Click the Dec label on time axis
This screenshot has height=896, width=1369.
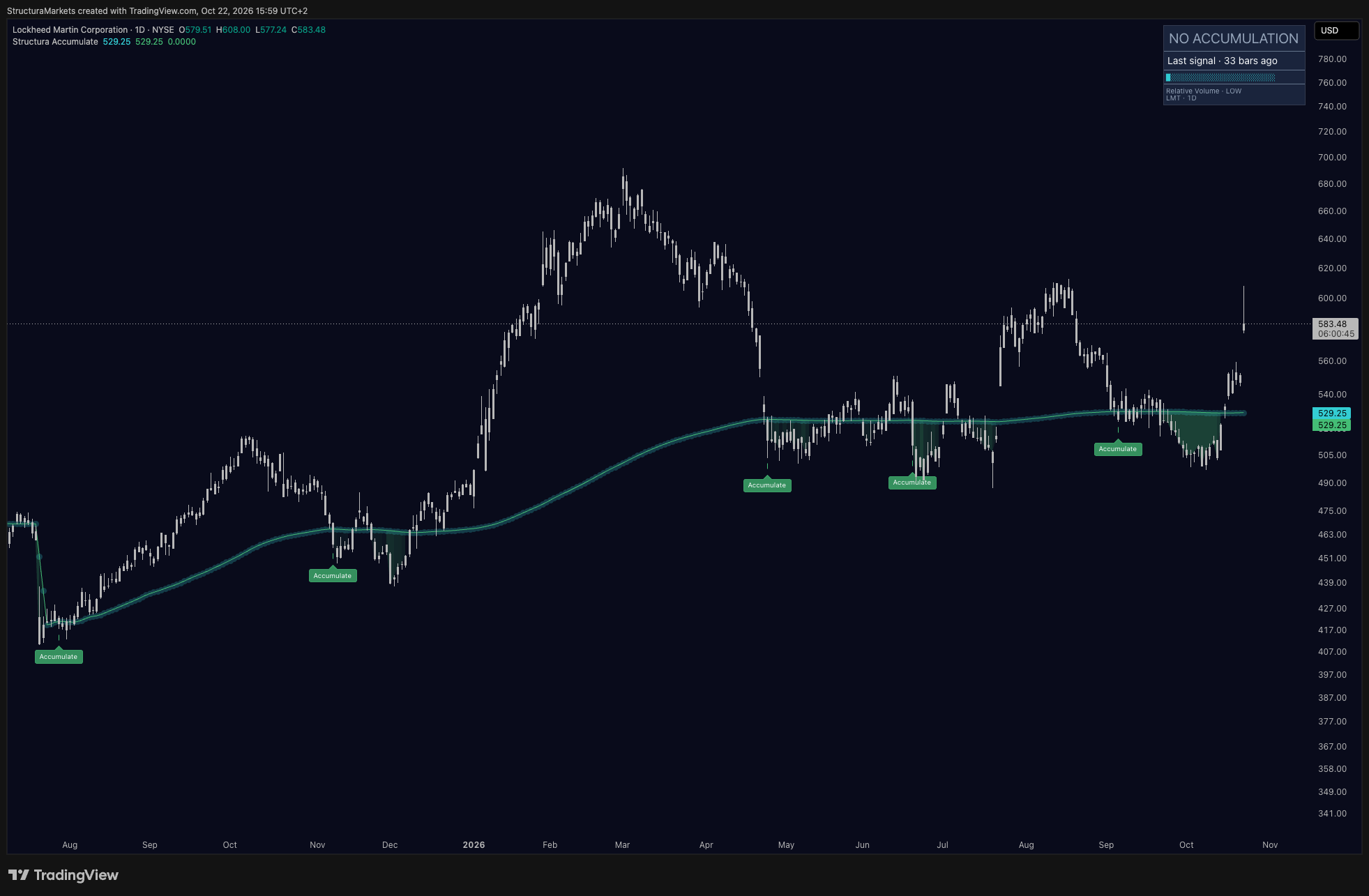tap(390, 845)
